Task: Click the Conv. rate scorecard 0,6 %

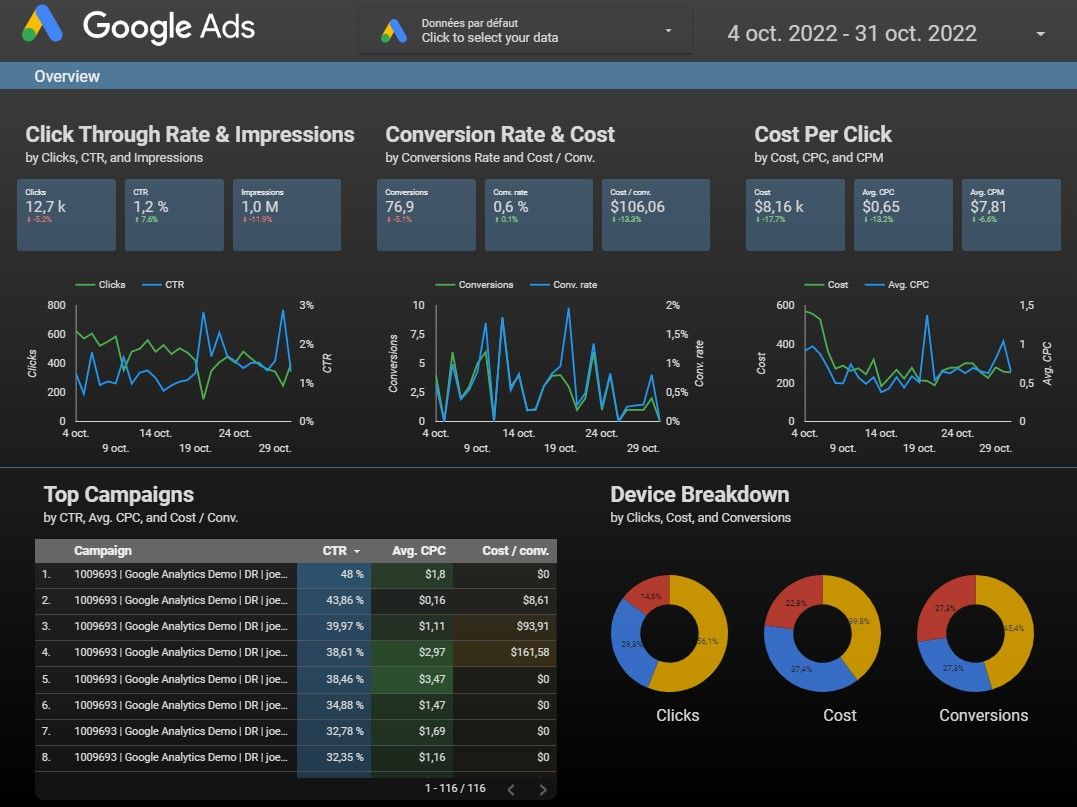Action: (538, 215)
